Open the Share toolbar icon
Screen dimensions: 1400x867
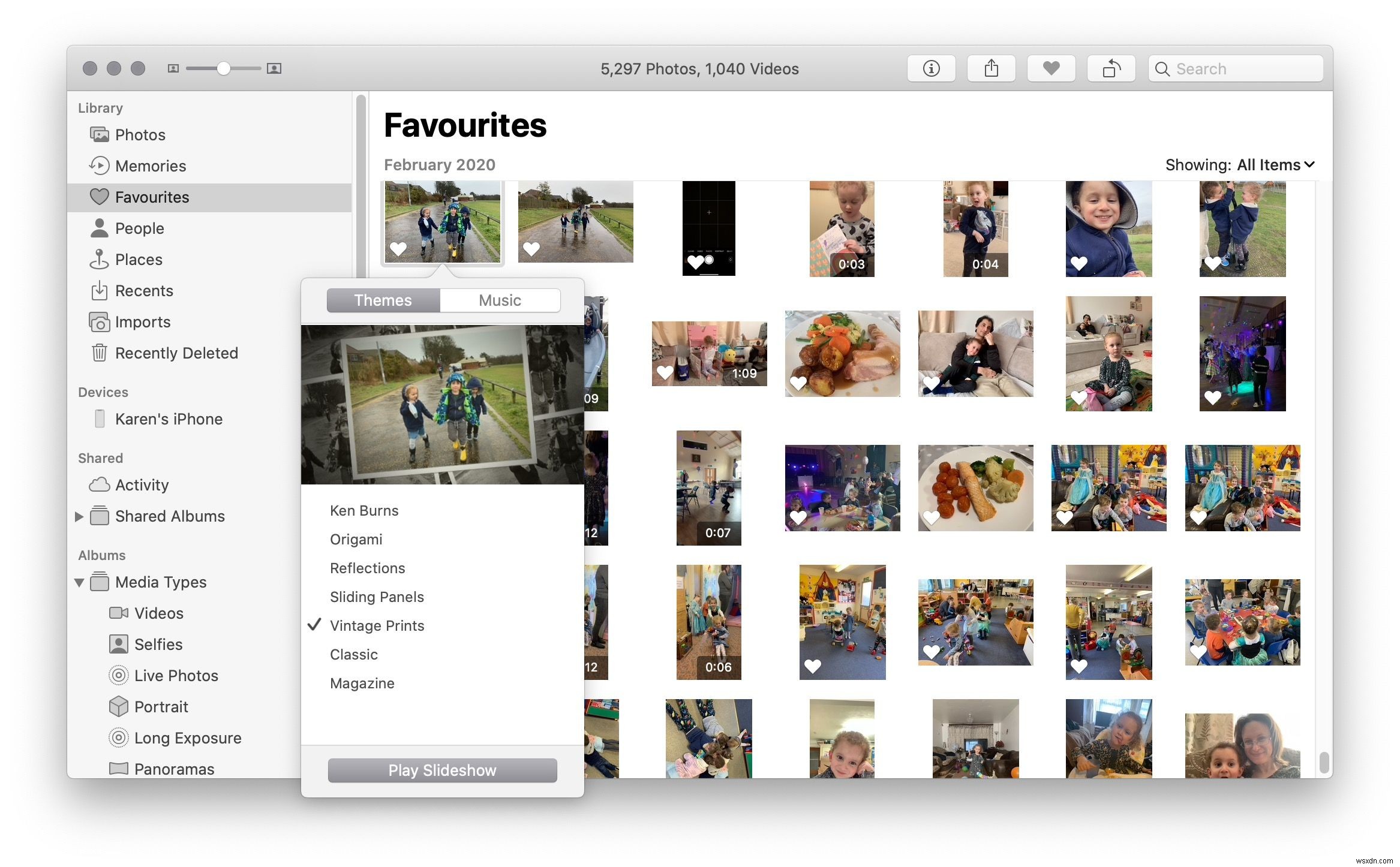pos(991,68)
